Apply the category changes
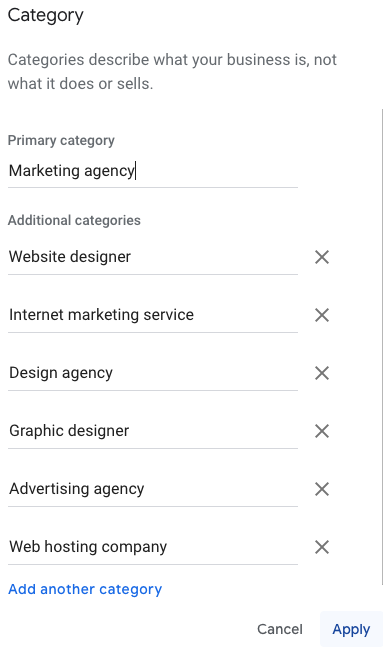Screen dimensions: 383x653 point(351,629)
